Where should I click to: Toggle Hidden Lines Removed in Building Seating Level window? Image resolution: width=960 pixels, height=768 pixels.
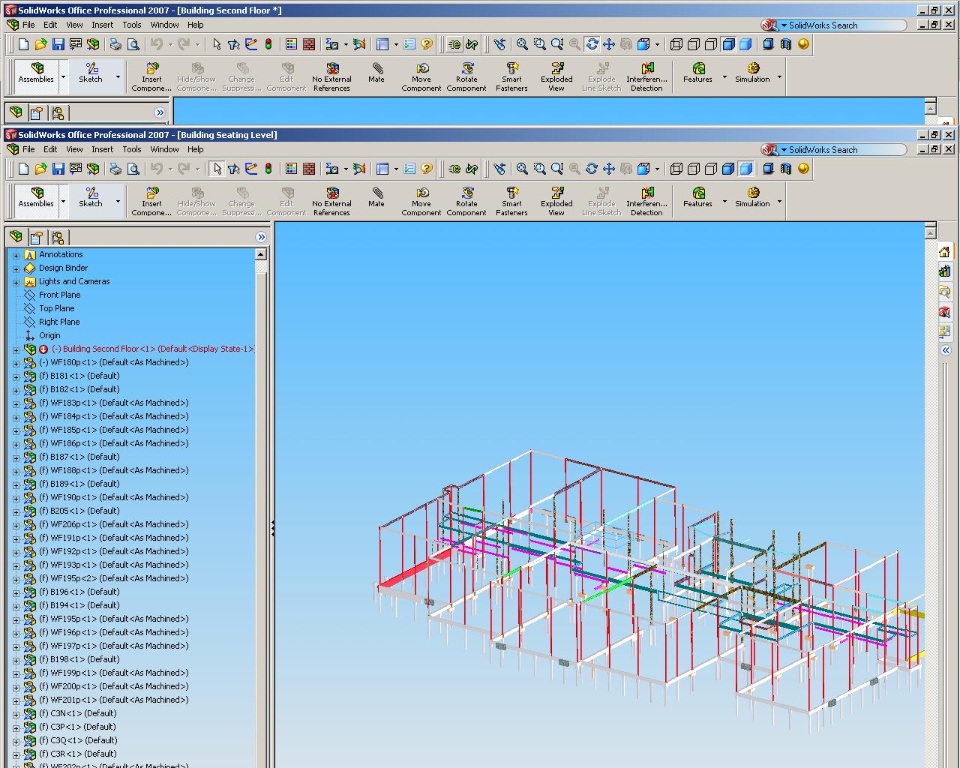point(711,168)
